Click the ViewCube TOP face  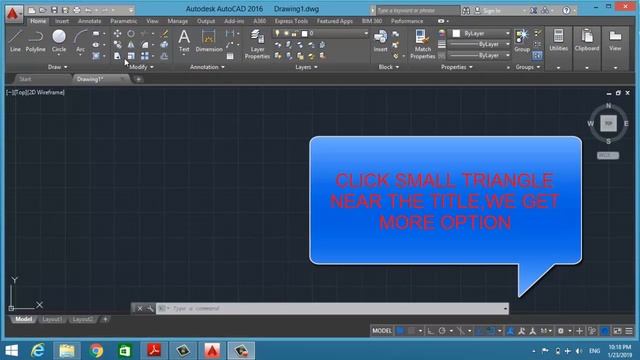[x=608, y=123]
